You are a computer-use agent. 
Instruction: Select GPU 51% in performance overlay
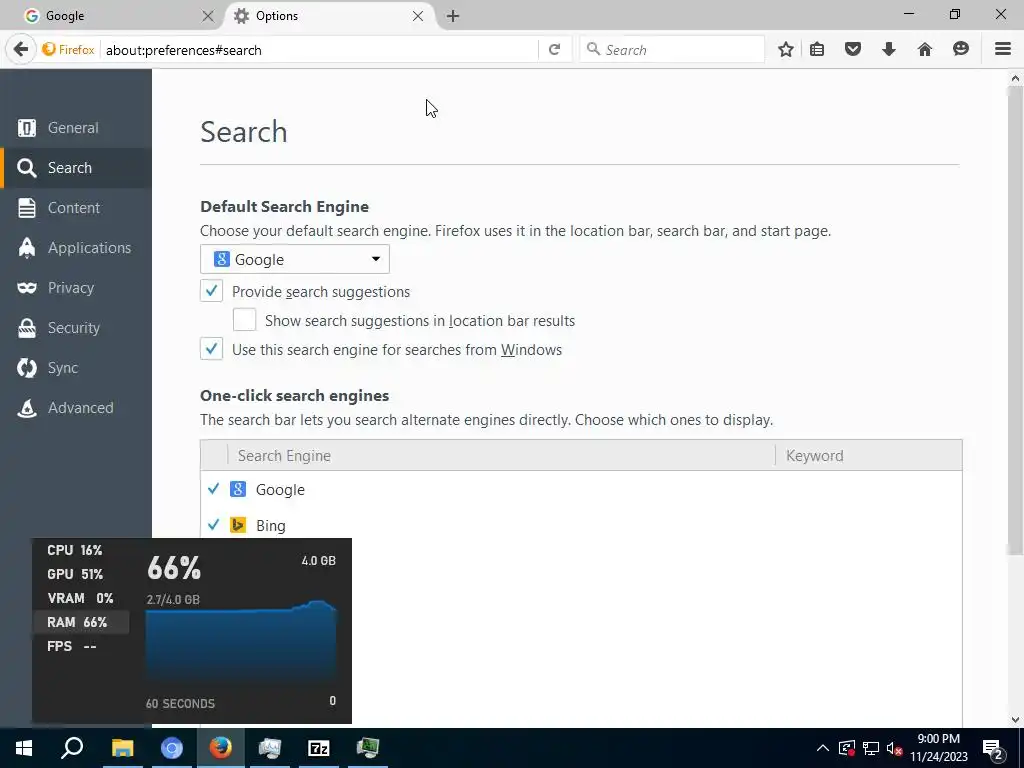[x=81, y=574]
